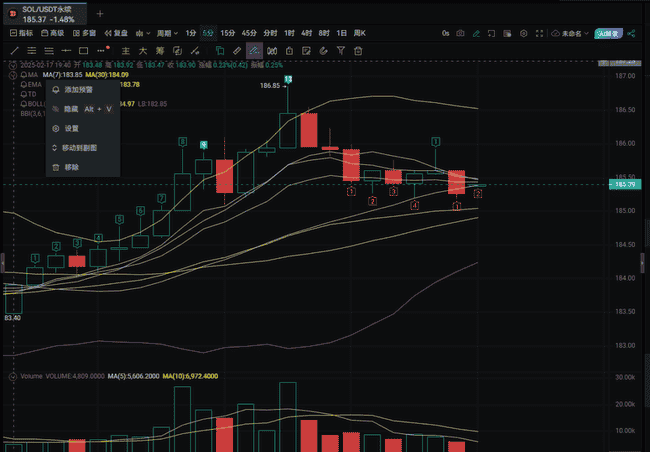Select the rectangle drawing tool

coord(84,50)
